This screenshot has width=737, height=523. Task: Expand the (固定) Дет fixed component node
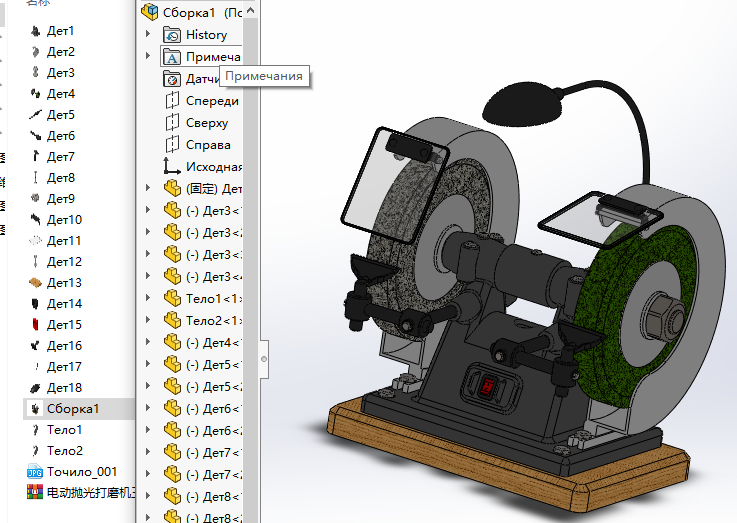tap(148, 189)
